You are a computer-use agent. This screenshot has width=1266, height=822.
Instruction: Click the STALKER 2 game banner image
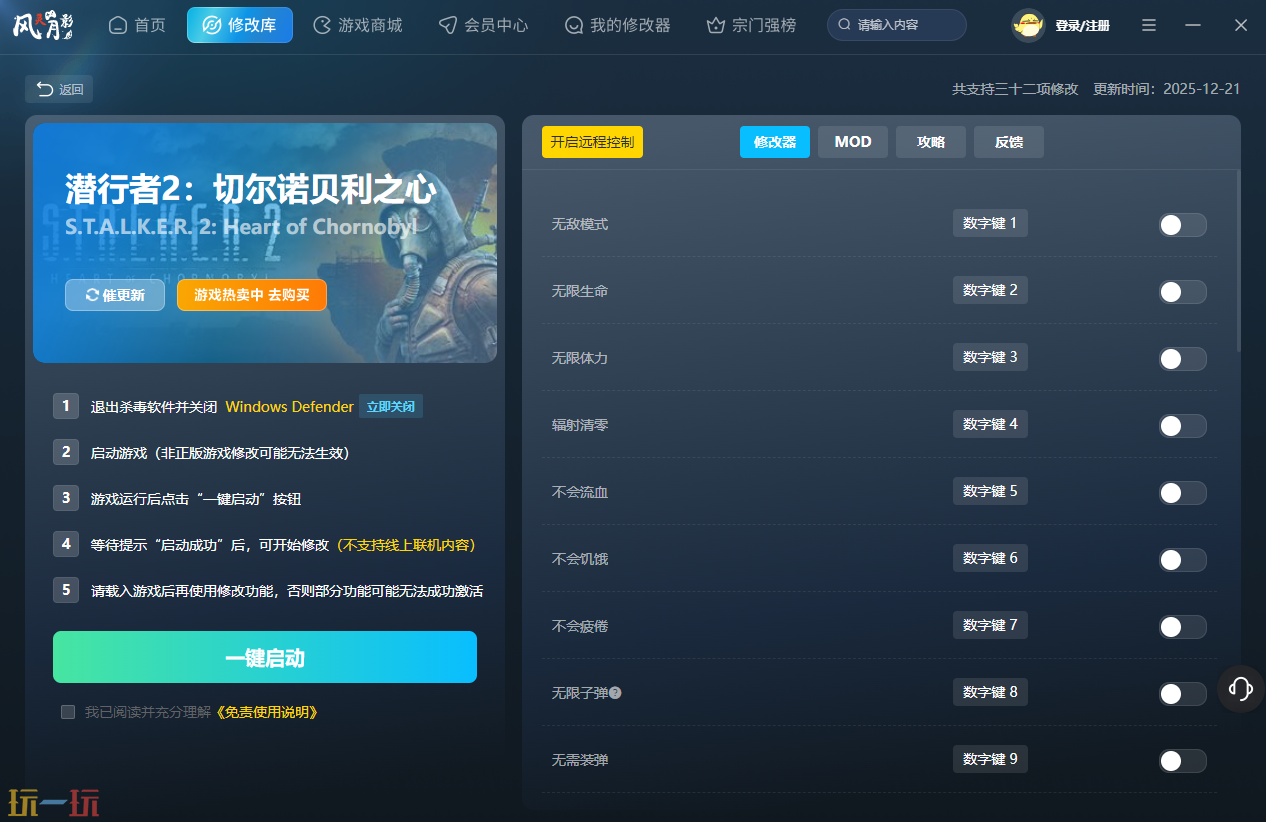tap(265, 243)
